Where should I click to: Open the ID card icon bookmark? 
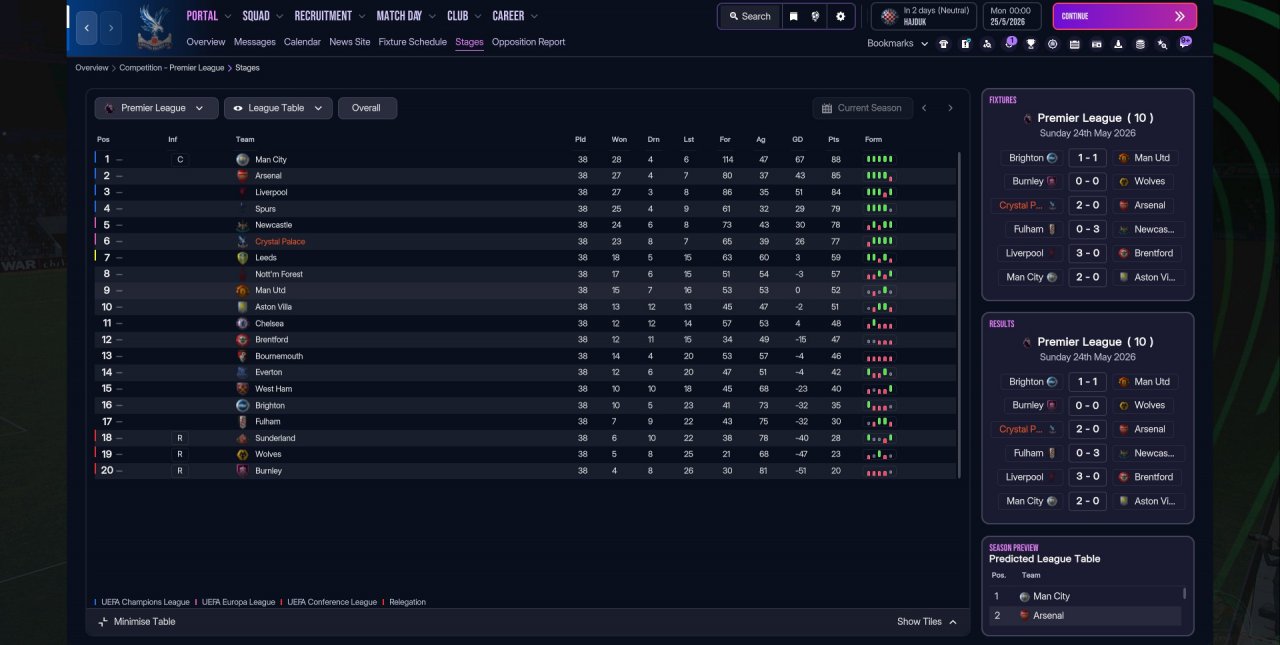[1095, 44]
